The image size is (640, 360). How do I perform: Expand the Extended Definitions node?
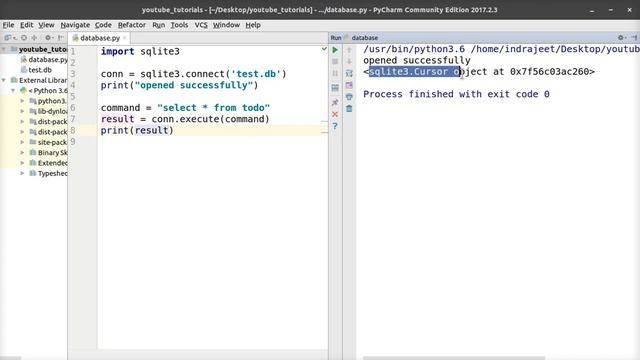pos(22,163)
